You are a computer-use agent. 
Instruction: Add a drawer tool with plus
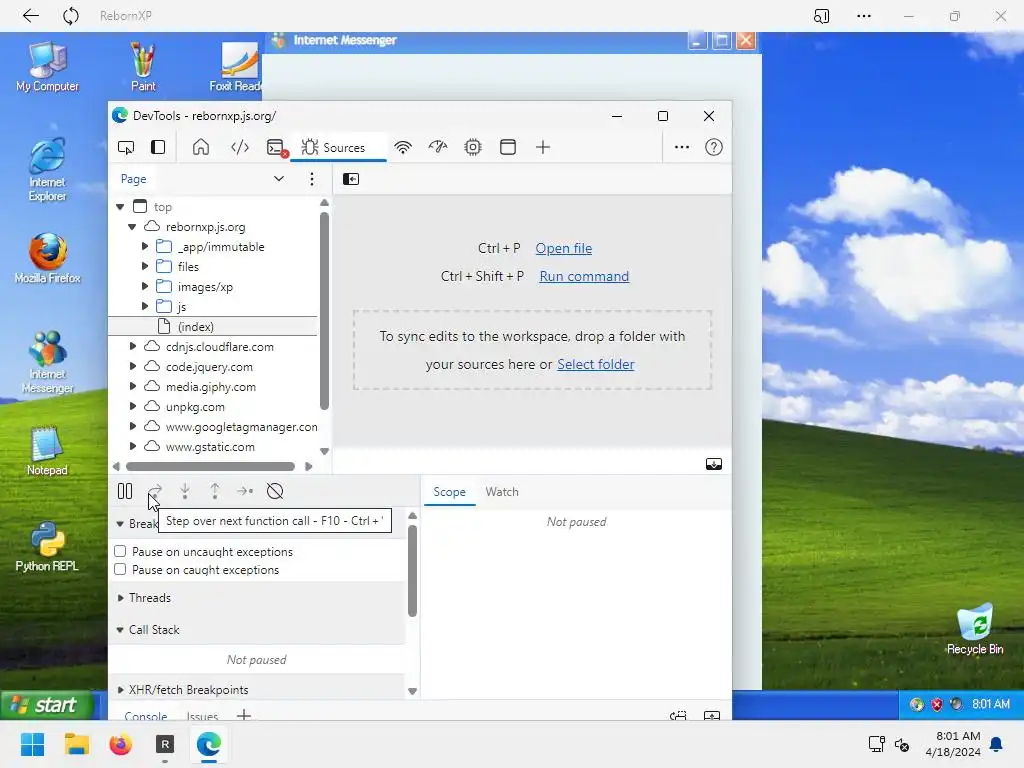click(x=244, y=715)
